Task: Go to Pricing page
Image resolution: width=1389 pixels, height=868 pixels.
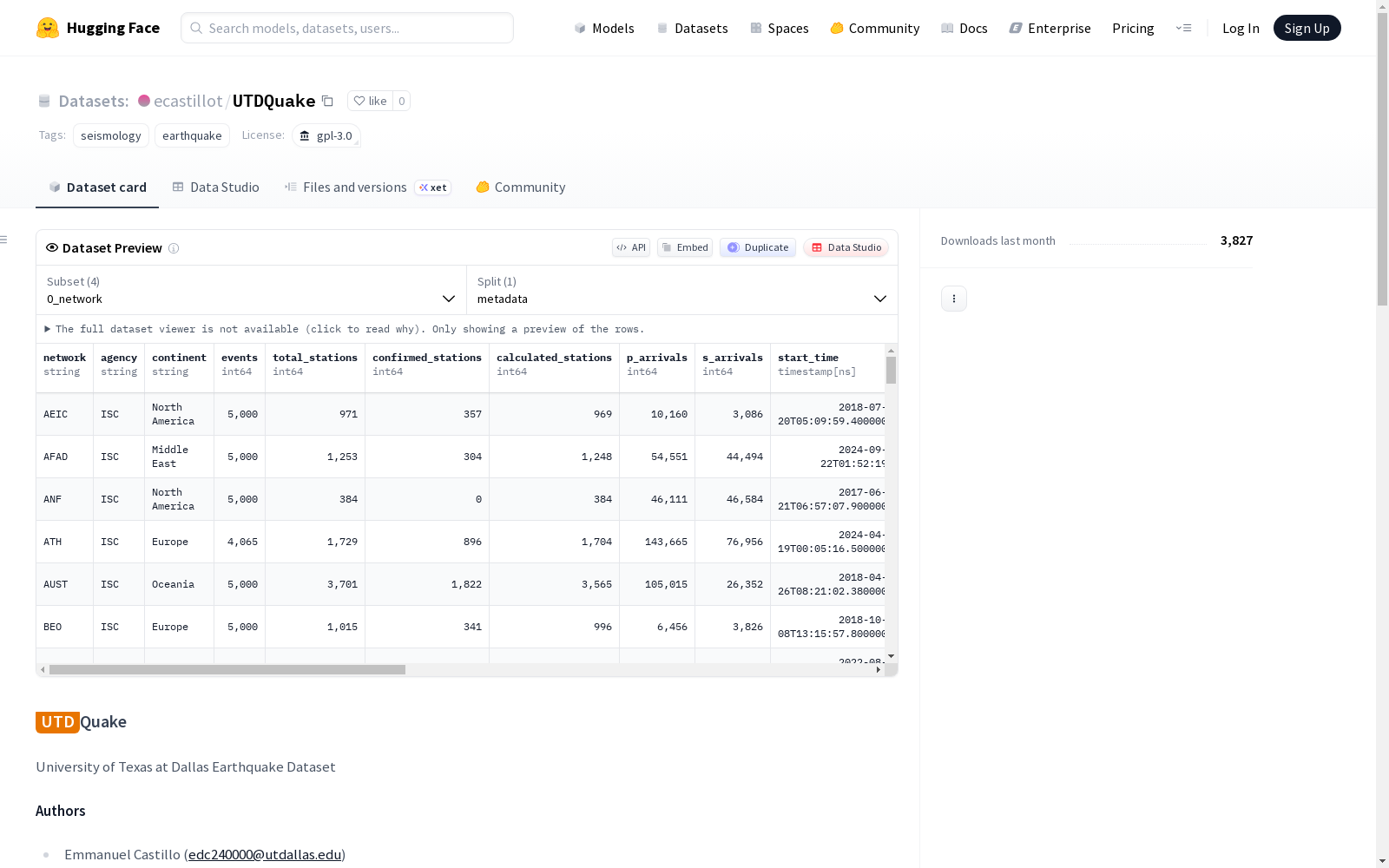Action: tap(1133, 28)
